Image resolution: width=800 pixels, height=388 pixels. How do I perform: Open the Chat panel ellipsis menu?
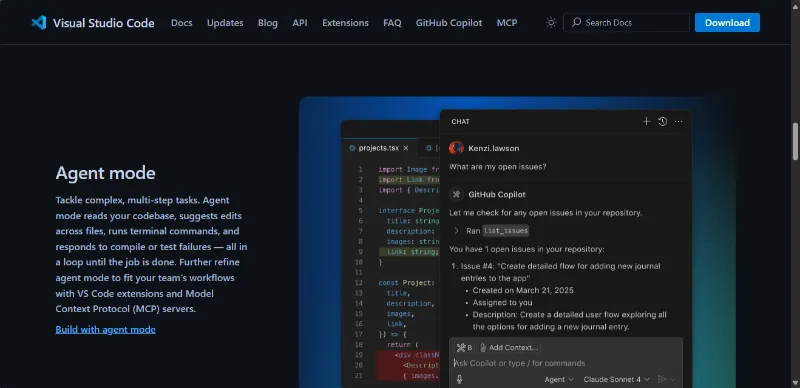(x=679, y=122)
